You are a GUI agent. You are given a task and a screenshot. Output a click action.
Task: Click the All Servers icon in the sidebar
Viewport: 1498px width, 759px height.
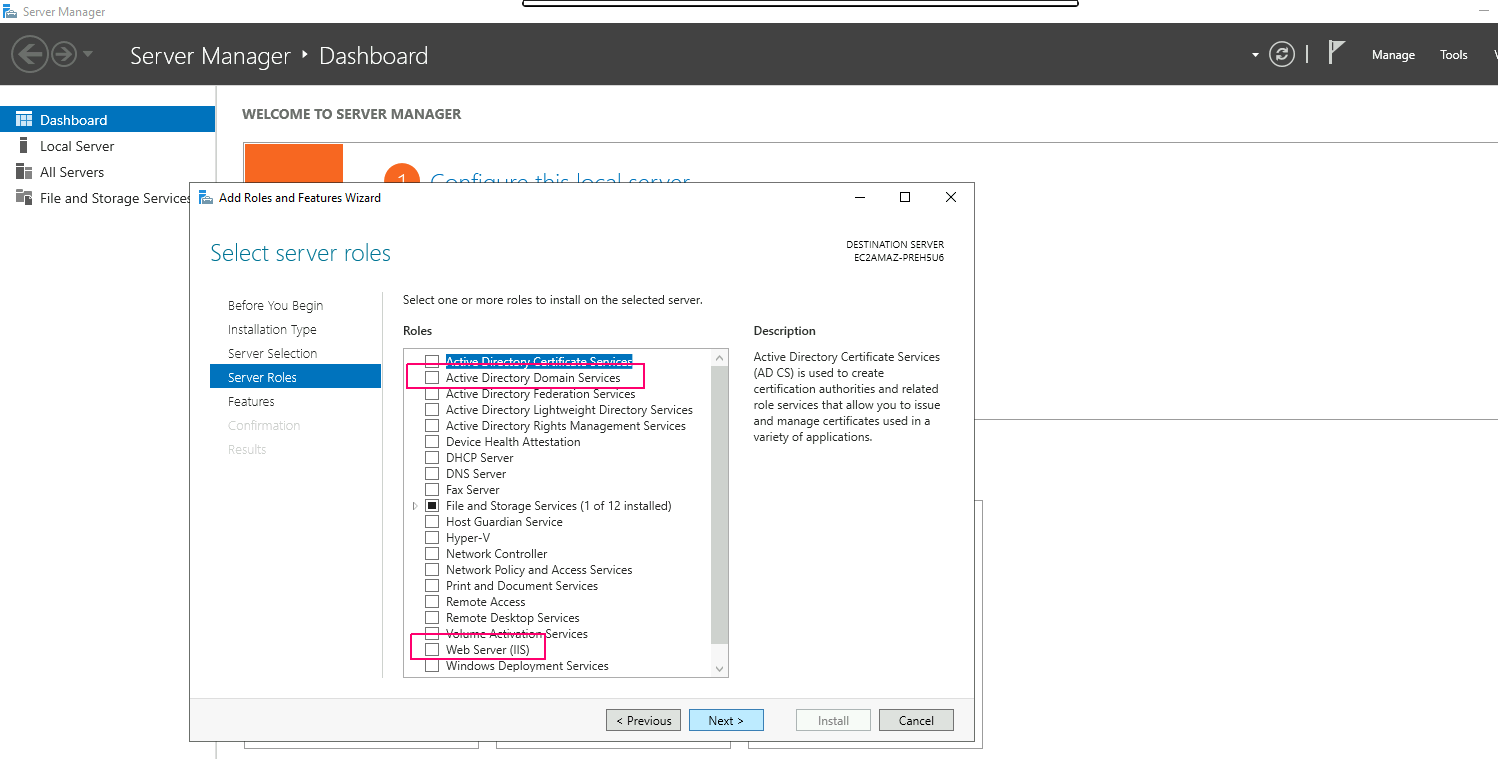24,171
